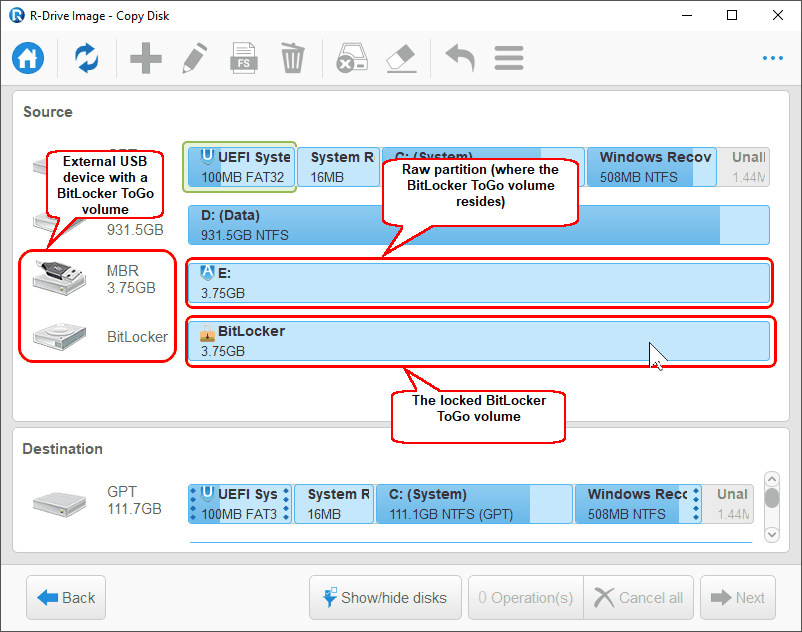Select the source System R 16MB partition
The width and height of the screenshot is (802, 632).
pos(339,167)
